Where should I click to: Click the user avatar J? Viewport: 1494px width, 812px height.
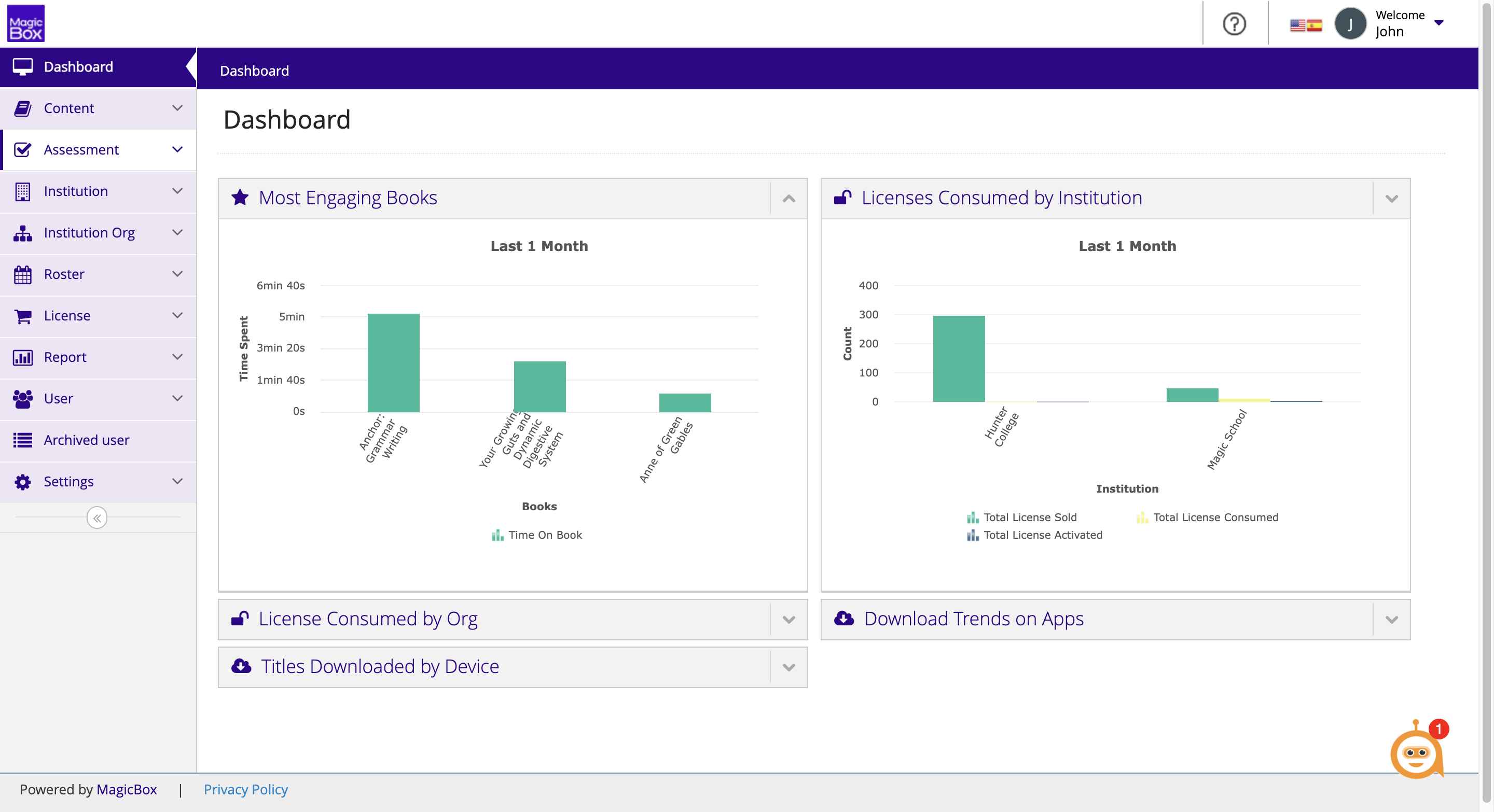coord(1350,24)
